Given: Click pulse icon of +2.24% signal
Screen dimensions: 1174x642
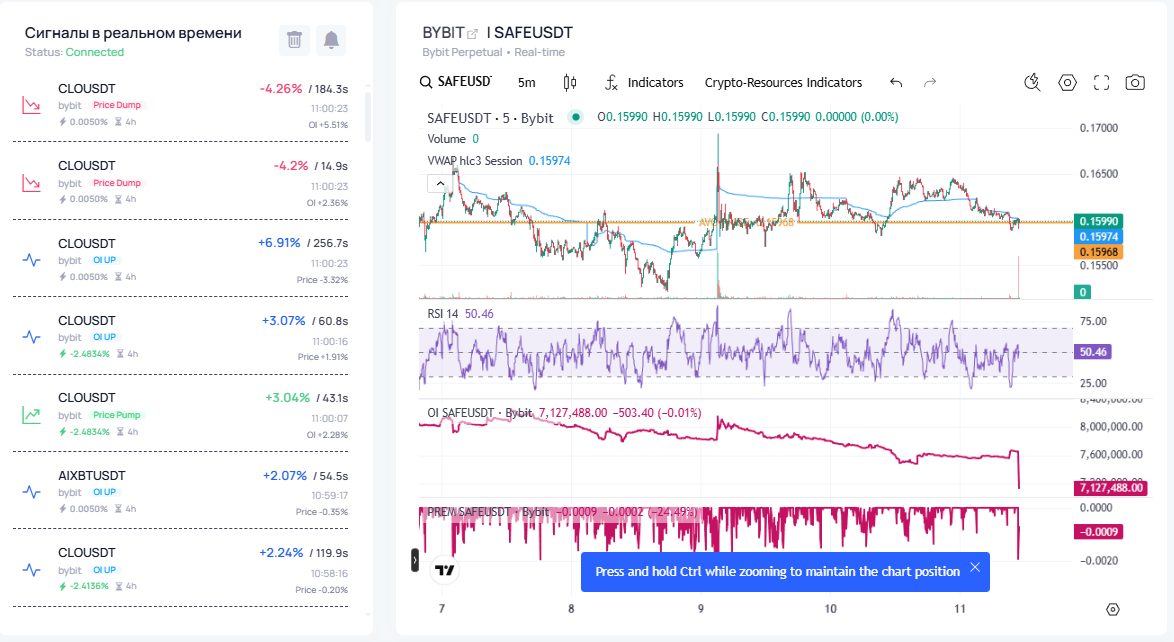Looking at the screenshot, I should point(31,569).
